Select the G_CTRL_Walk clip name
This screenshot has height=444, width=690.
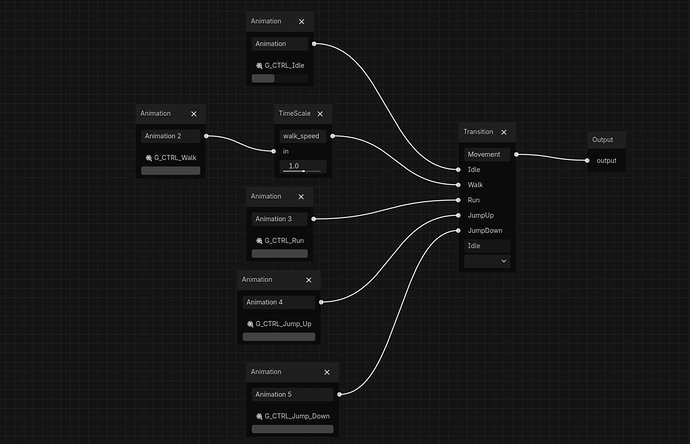pos(175,158)
